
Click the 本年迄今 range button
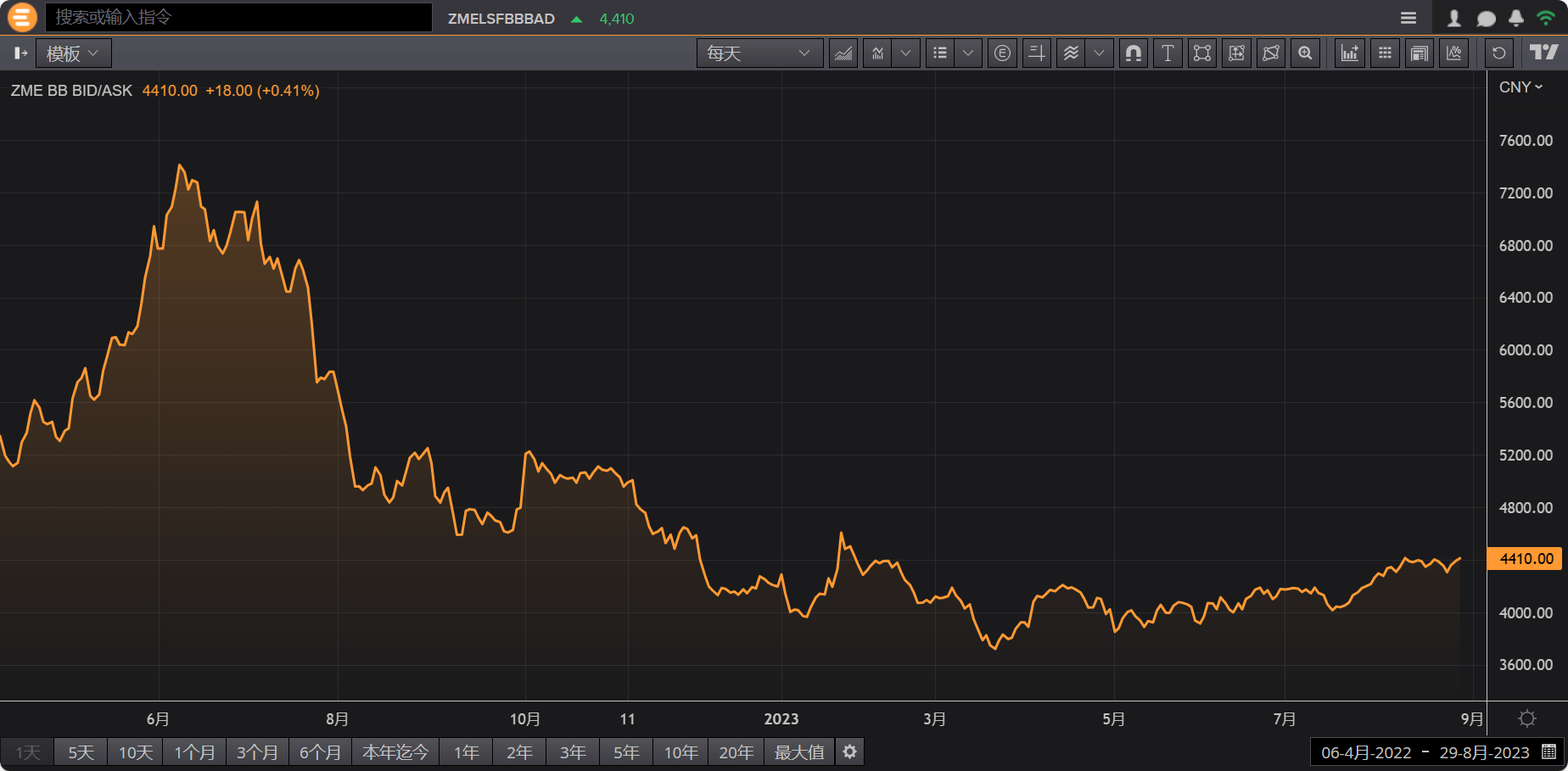click(x=395, y=752)
